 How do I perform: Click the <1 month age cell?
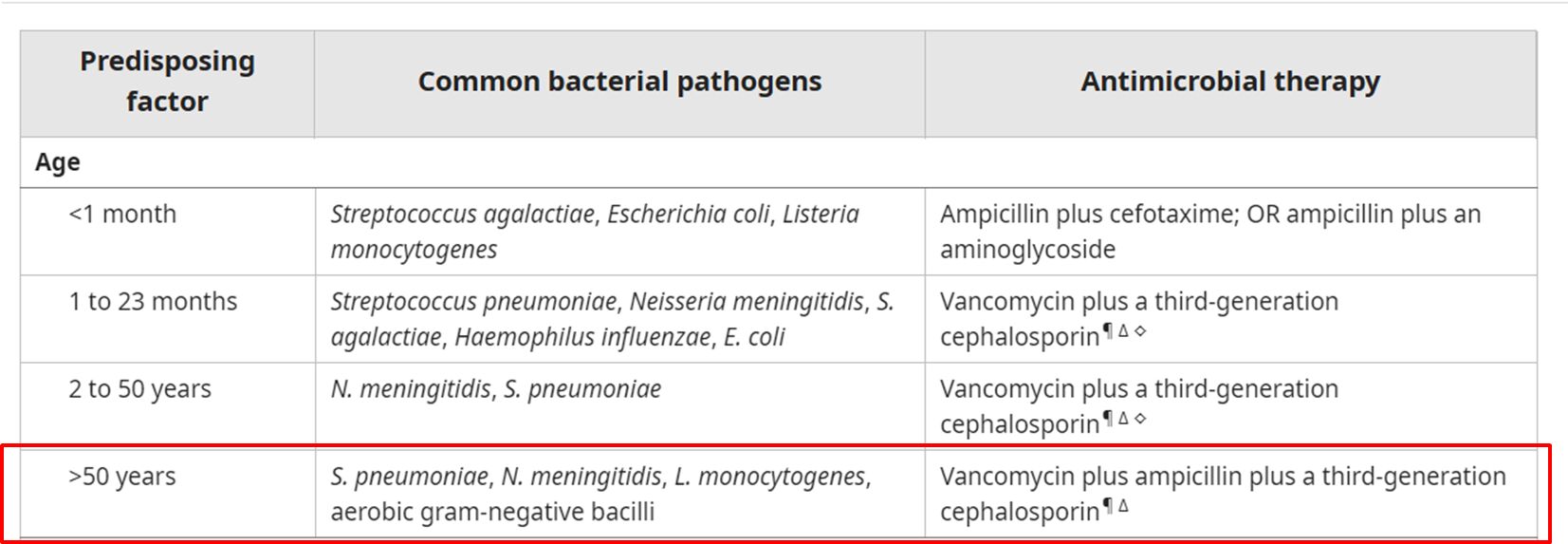point(122,215)
